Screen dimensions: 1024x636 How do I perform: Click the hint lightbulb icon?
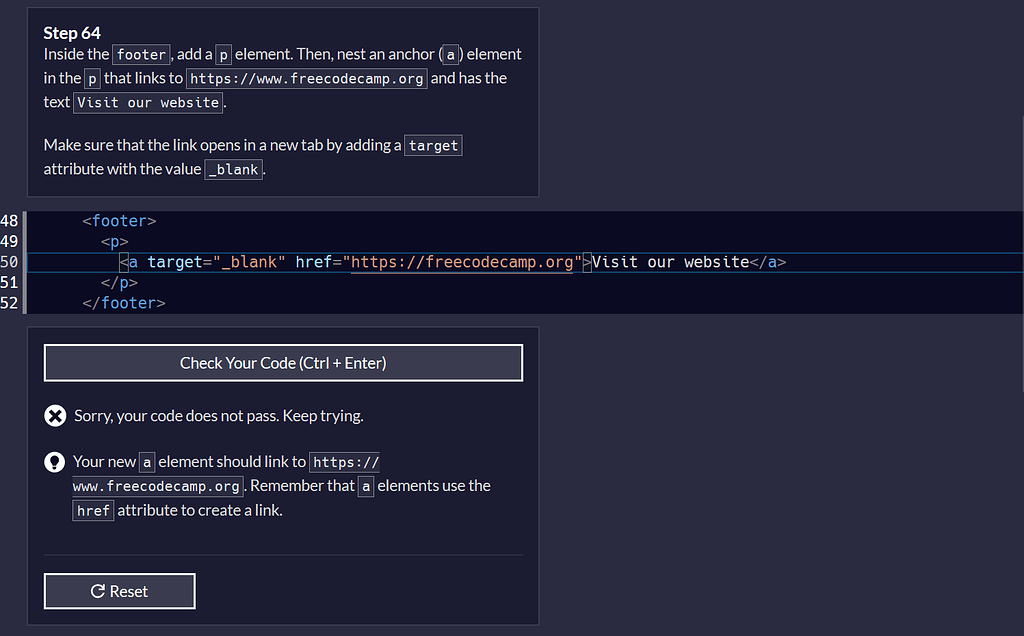[x=55, y=461]
